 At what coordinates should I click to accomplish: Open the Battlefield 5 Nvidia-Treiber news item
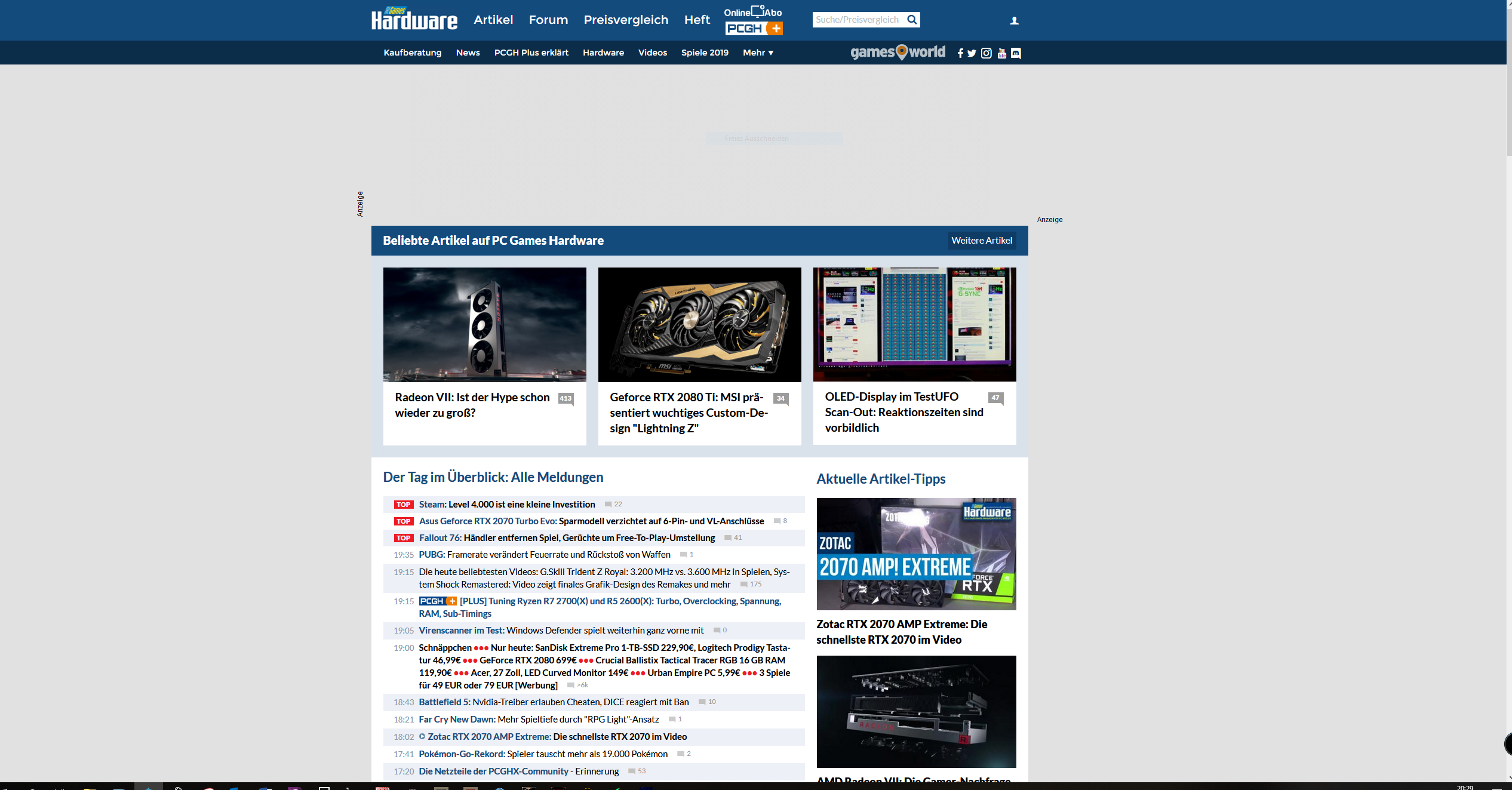tap(554, 702)
